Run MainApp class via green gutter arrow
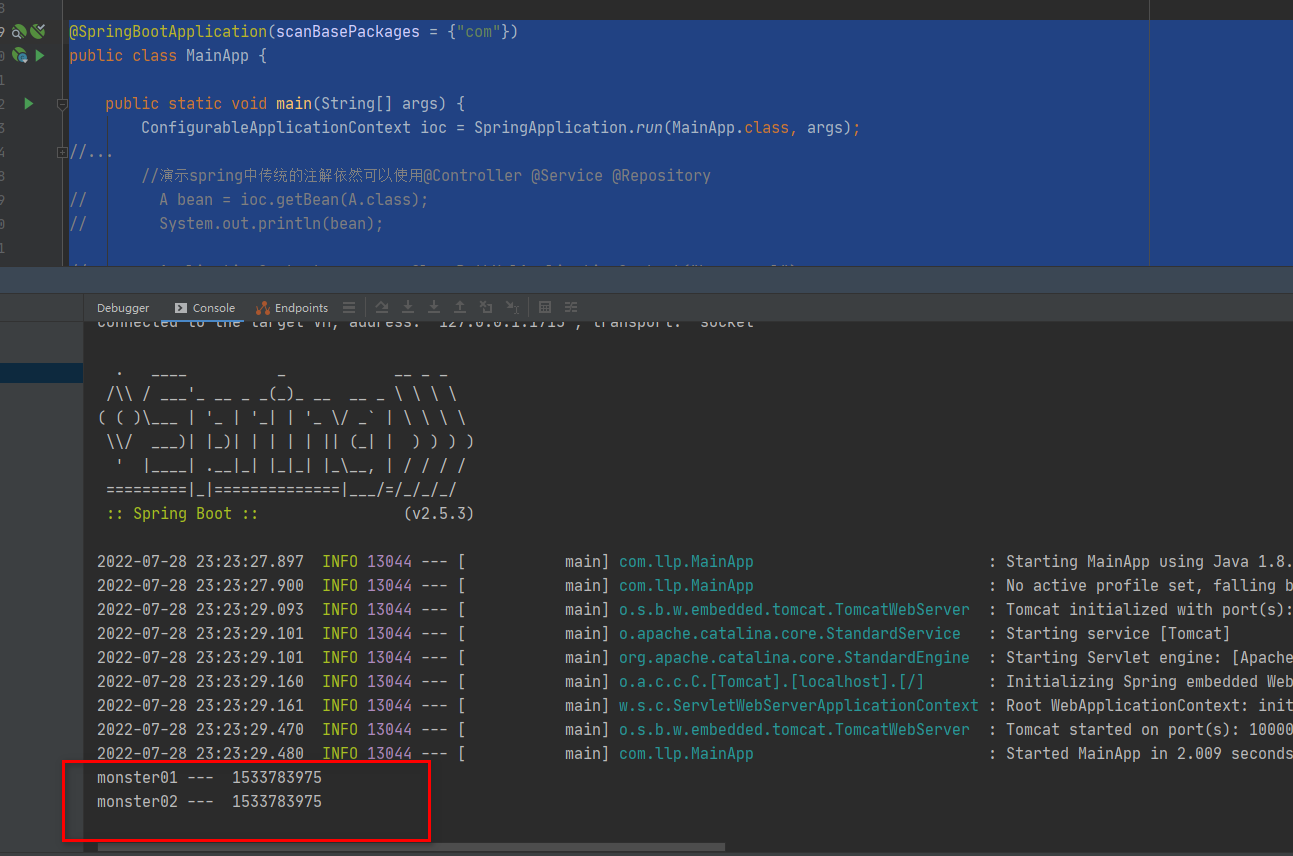The width and height of the screenshot is (1293, 856). coord(39,55)
